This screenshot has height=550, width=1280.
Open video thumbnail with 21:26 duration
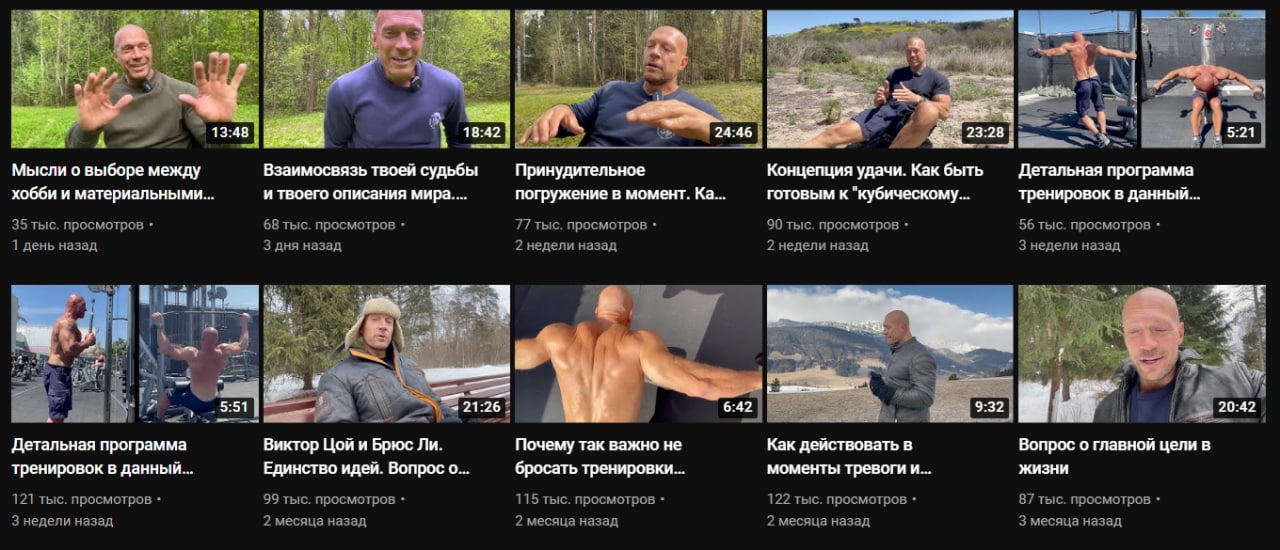click(x=386, y=354)
